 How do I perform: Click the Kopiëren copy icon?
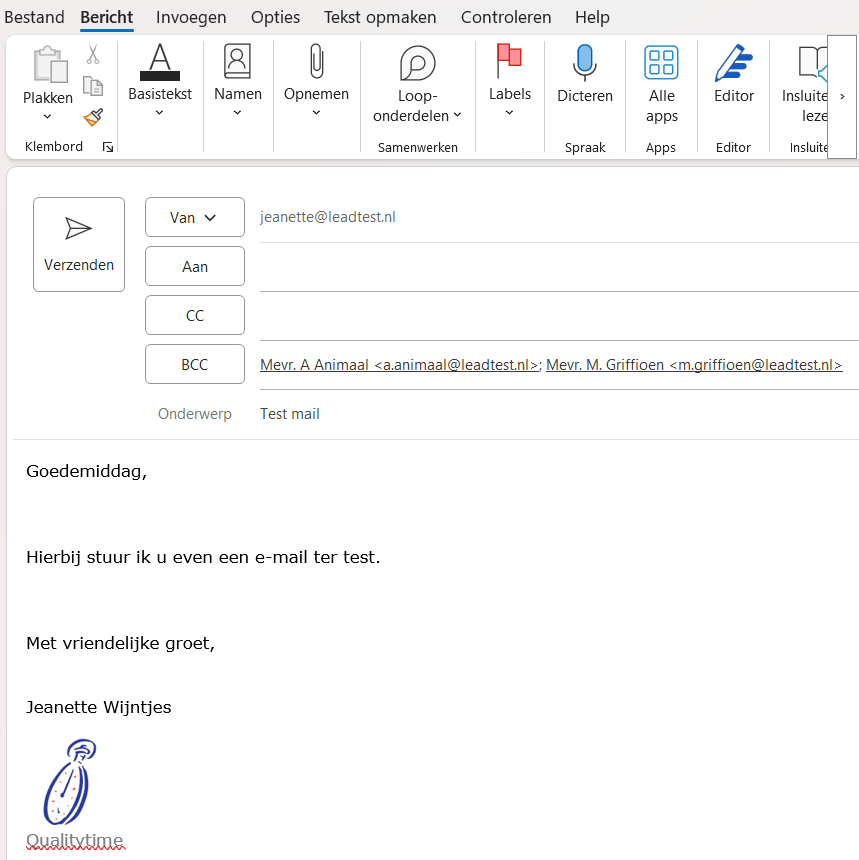coord(93,86)
